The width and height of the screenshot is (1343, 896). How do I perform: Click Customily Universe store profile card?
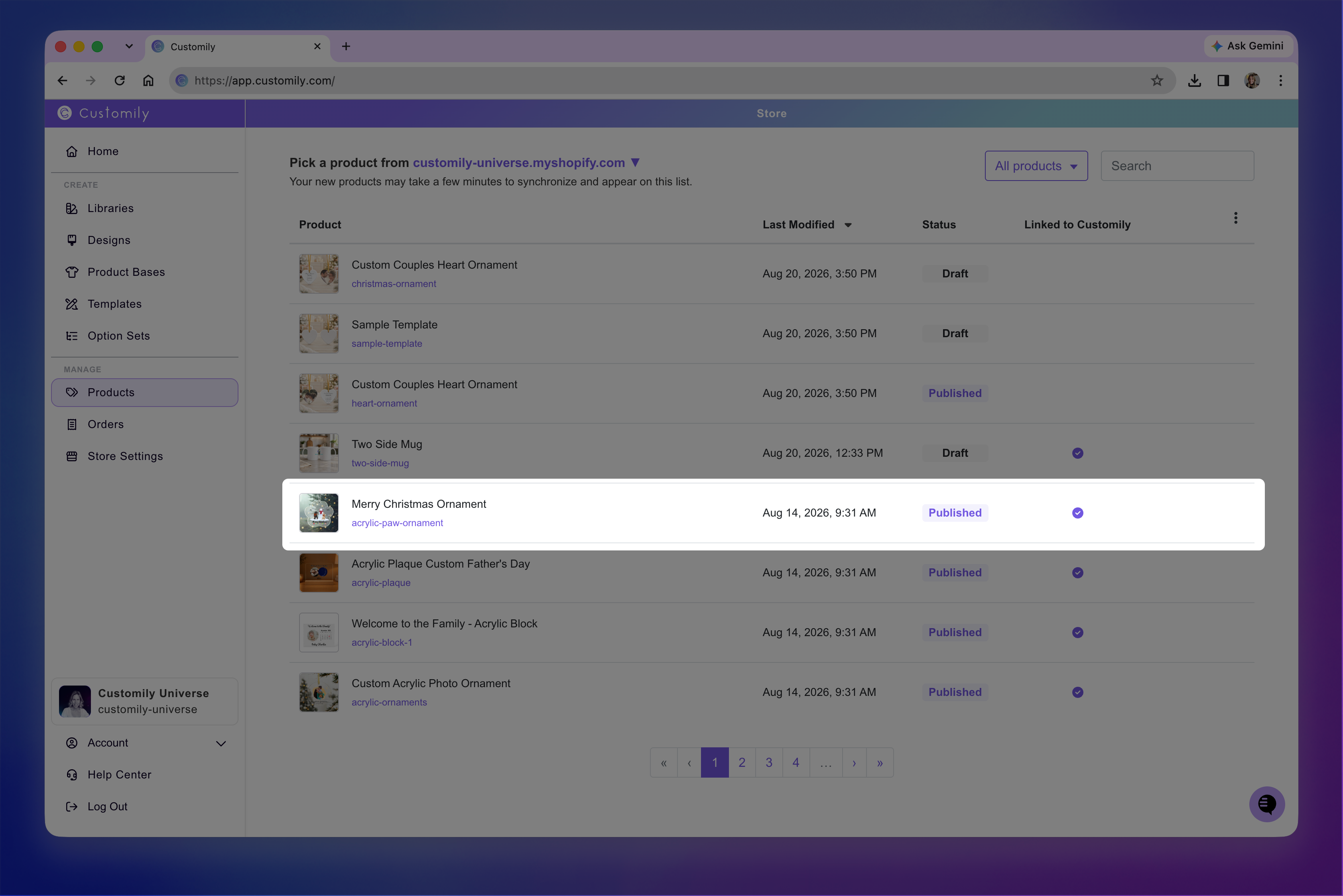[x=145, y=702]
